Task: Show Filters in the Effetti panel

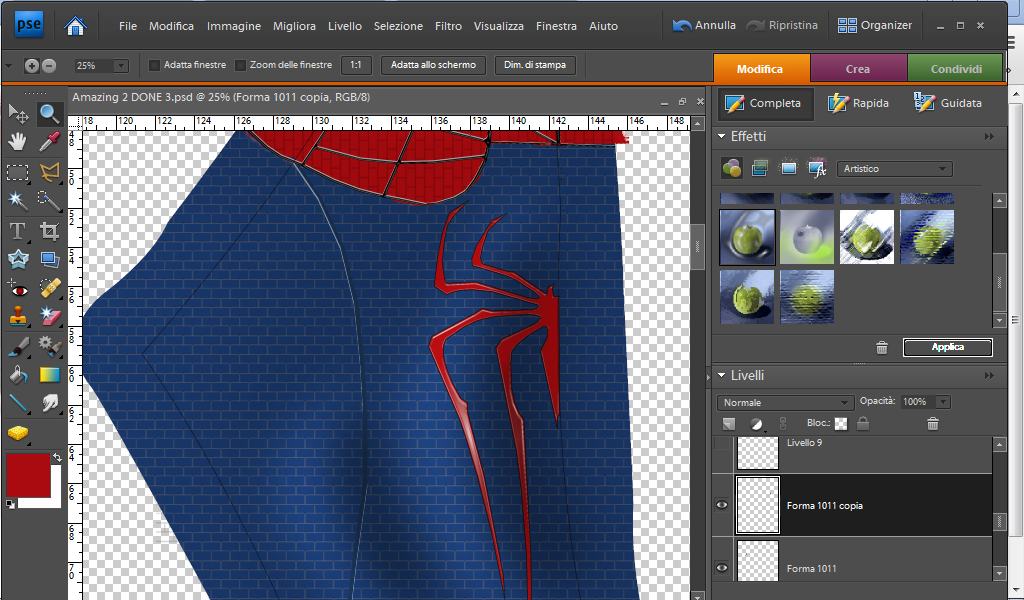Action: click(731, 168)
